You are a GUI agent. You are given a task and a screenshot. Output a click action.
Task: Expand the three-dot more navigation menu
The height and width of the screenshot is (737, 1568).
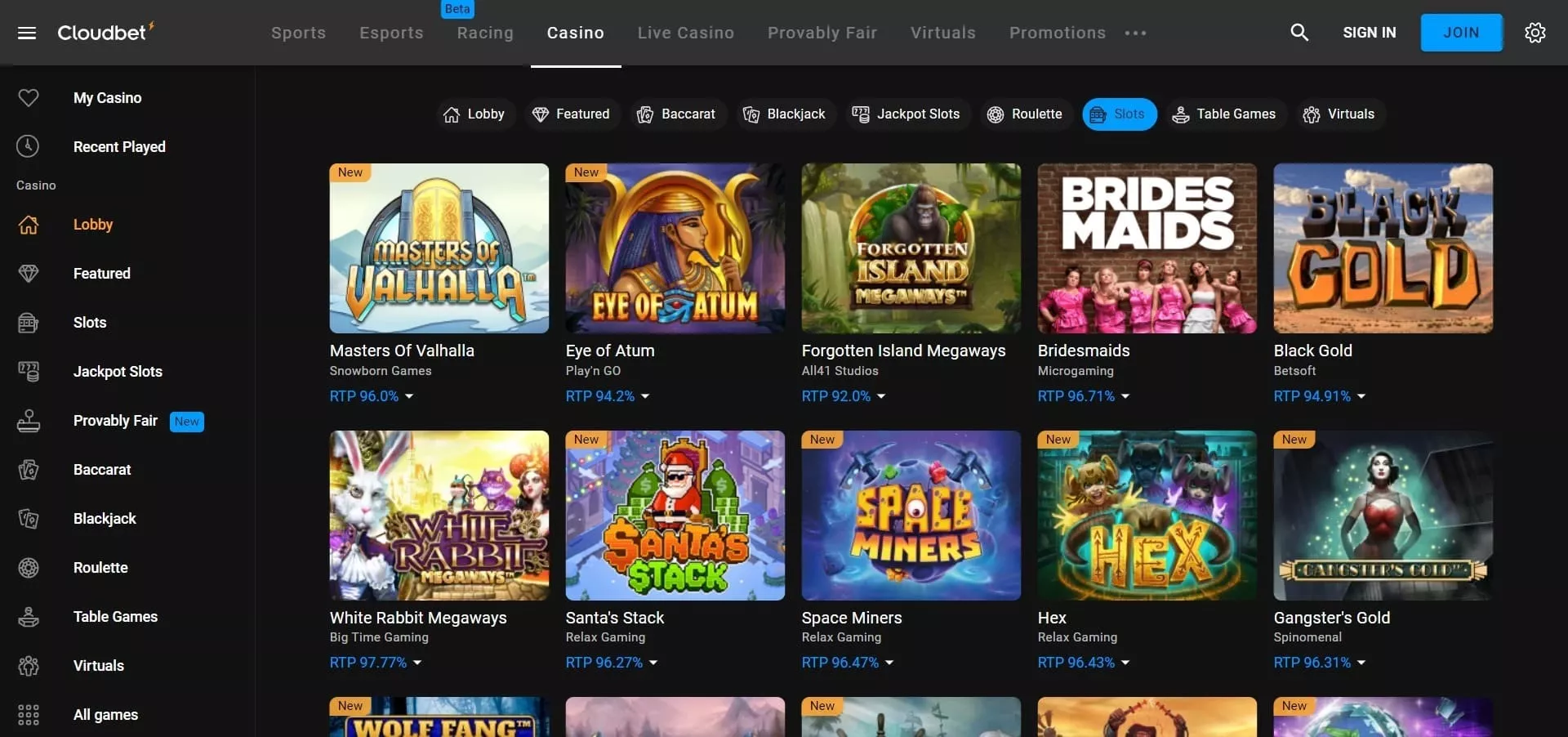tap(1135, 33)
